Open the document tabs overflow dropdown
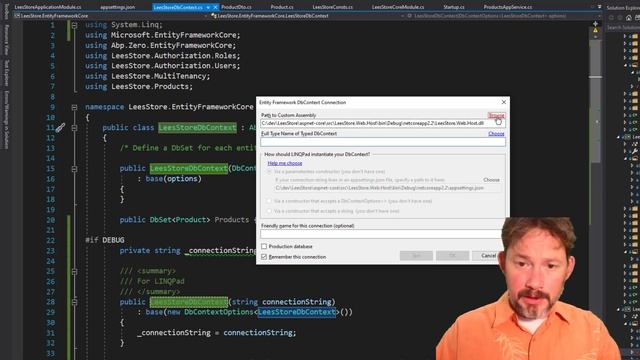640x360 pixels. pos(599,7)
